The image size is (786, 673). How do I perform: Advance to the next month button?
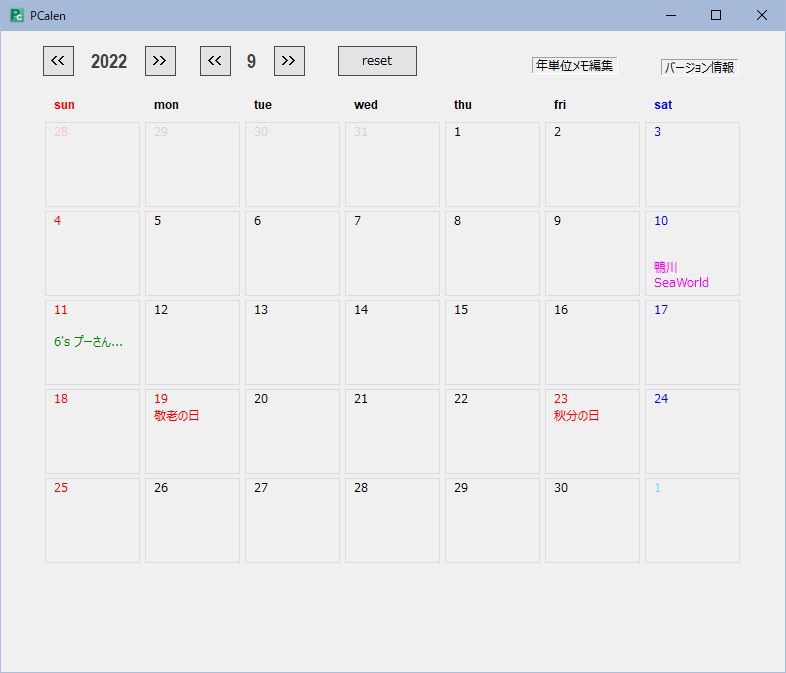[x=289, y=61]
